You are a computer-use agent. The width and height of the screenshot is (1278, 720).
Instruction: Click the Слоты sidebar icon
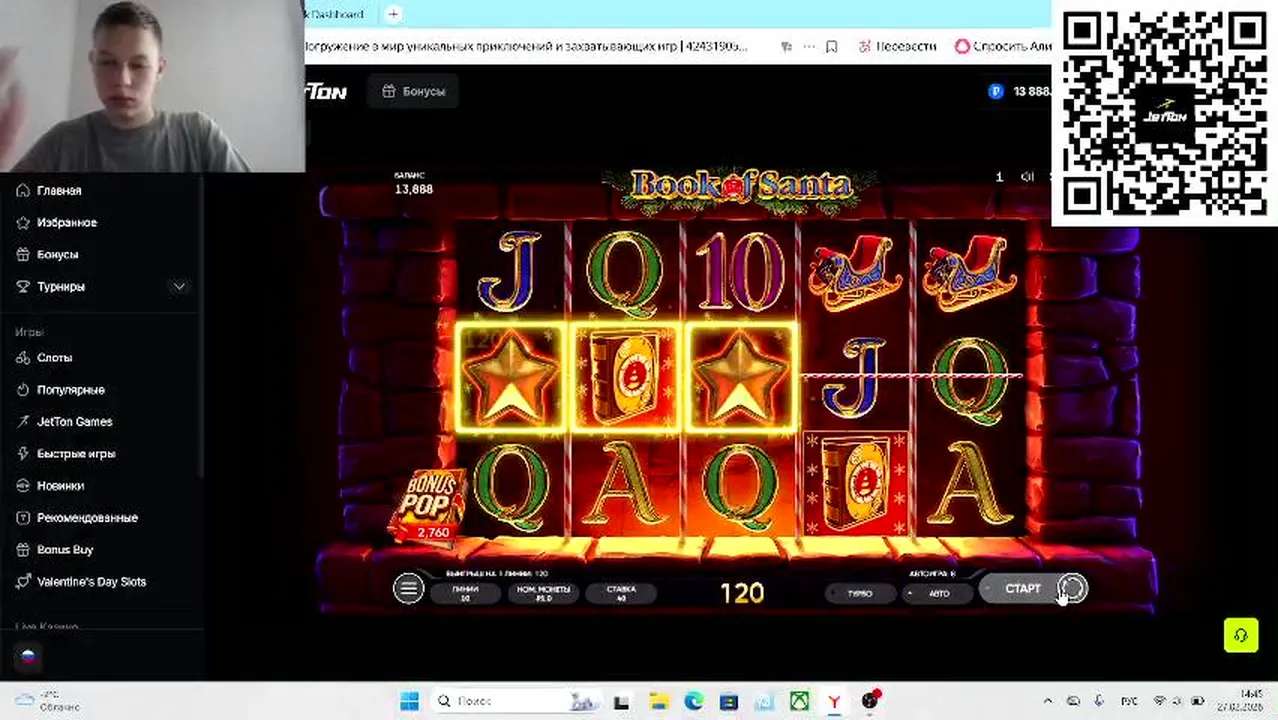(23, 357)
